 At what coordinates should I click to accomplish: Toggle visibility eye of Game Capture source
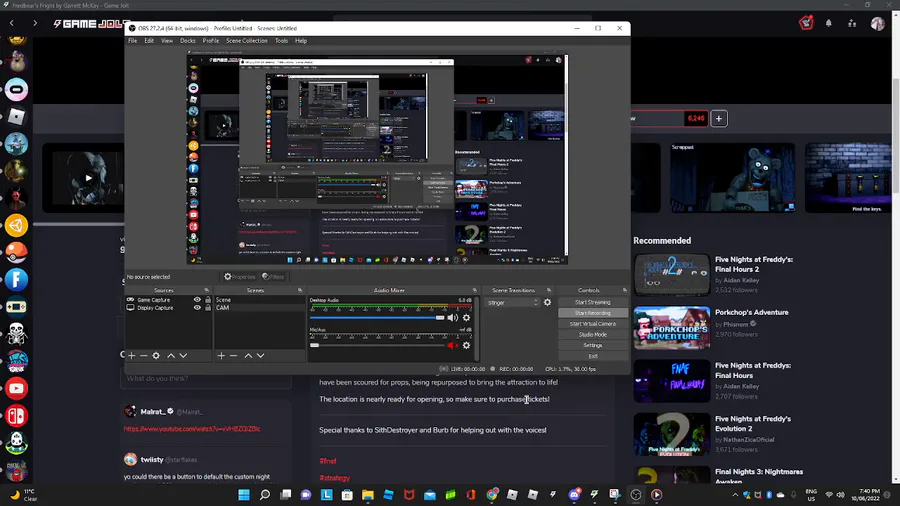[197, 299]
